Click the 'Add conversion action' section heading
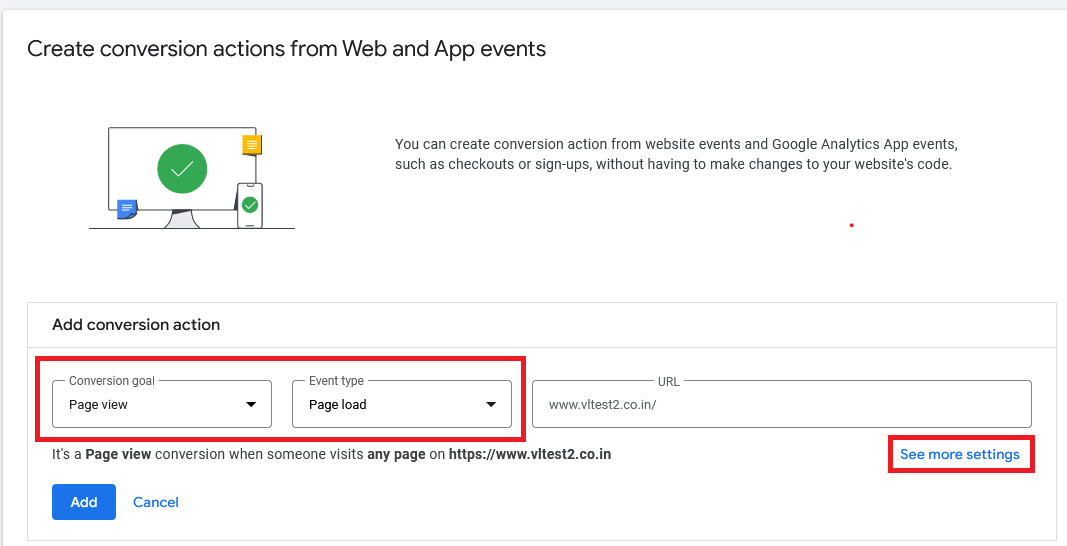1067x546 pixels. [136, 325]
